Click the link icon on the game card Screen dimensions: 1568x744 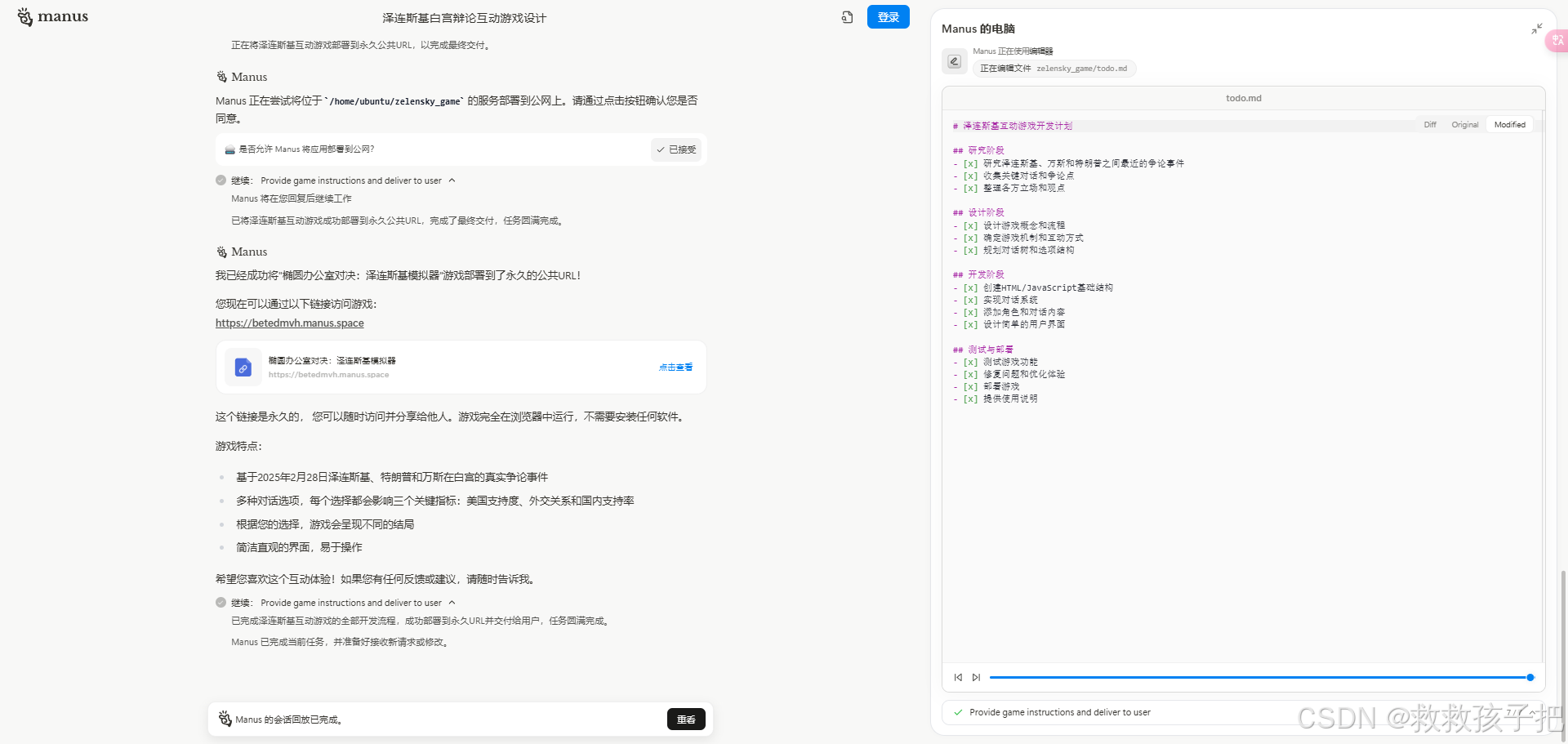tap(243, 368)
